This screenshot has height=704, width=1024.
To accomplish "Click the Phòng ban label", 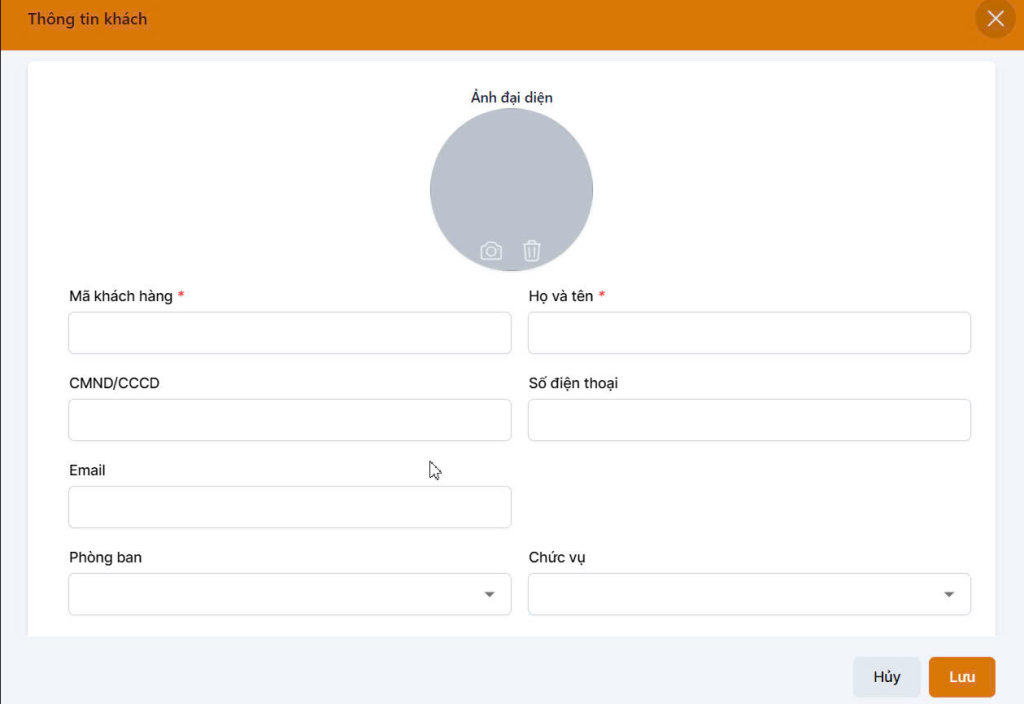I will click(105, 557).
